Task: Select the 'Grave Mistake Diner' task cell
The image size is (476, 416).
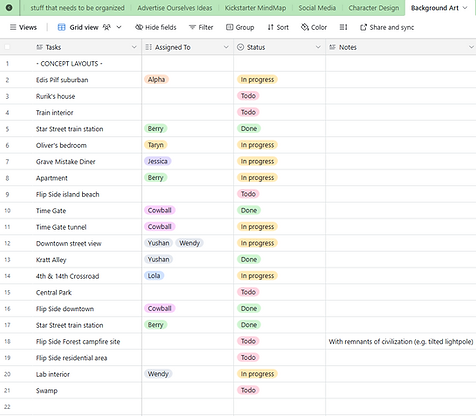Action: tap(87, 162)
